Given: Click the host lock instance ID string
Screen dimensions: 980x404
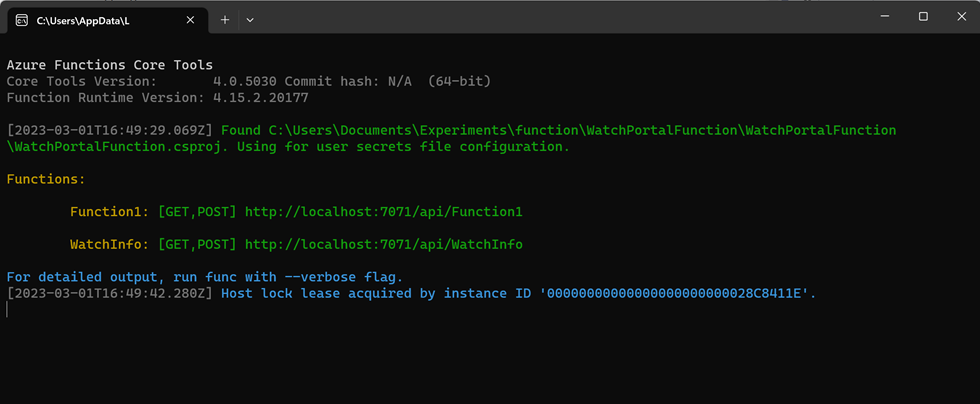Looking at the screenshot, I should pos(678,293).
